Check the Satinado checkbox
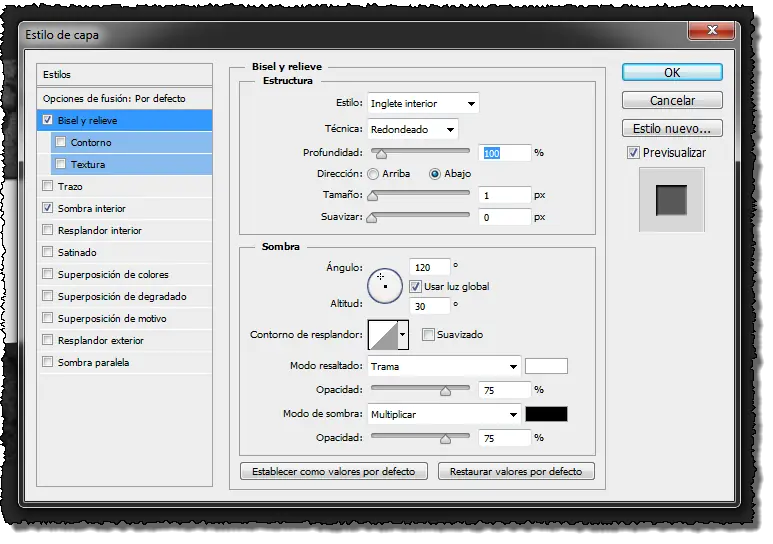 point(47,252)
